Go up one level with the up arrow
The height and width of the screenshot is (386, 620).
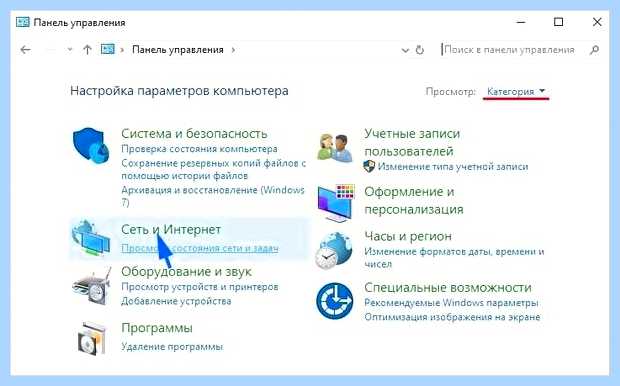(87, 50)
